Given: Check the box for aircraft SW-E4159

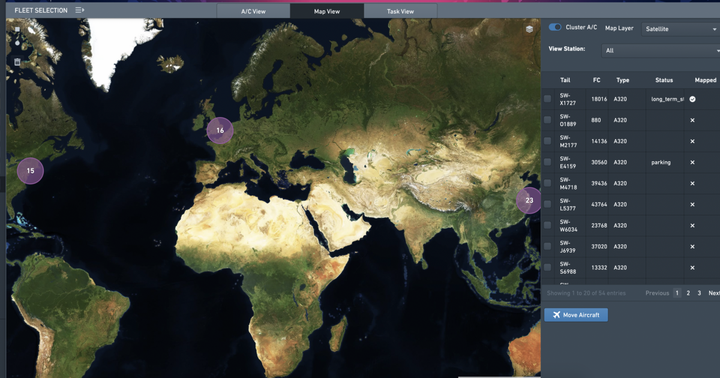Looking at the screenshot, I should (547, 162).
